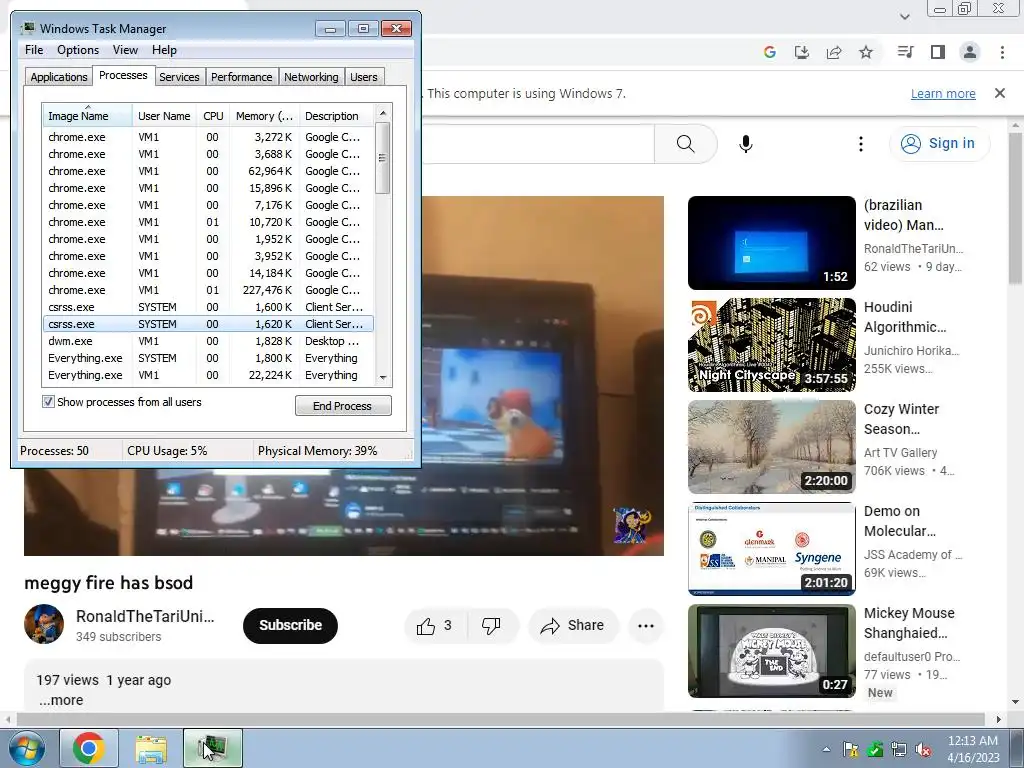Dismiss the Windows 7 notification bar

coord(1000,93)
